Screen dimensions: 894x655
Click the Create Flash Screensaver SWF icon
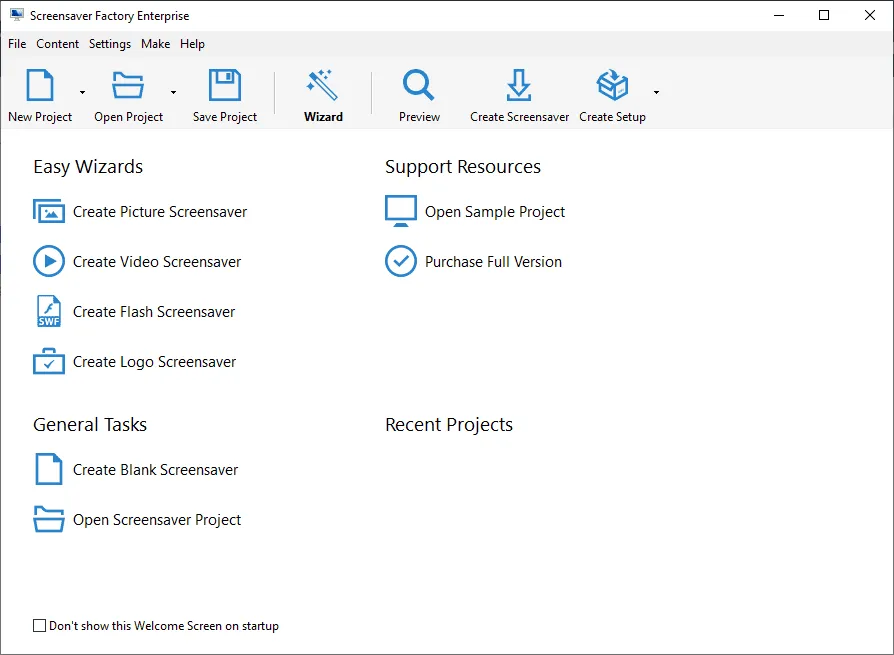[49, 312]
